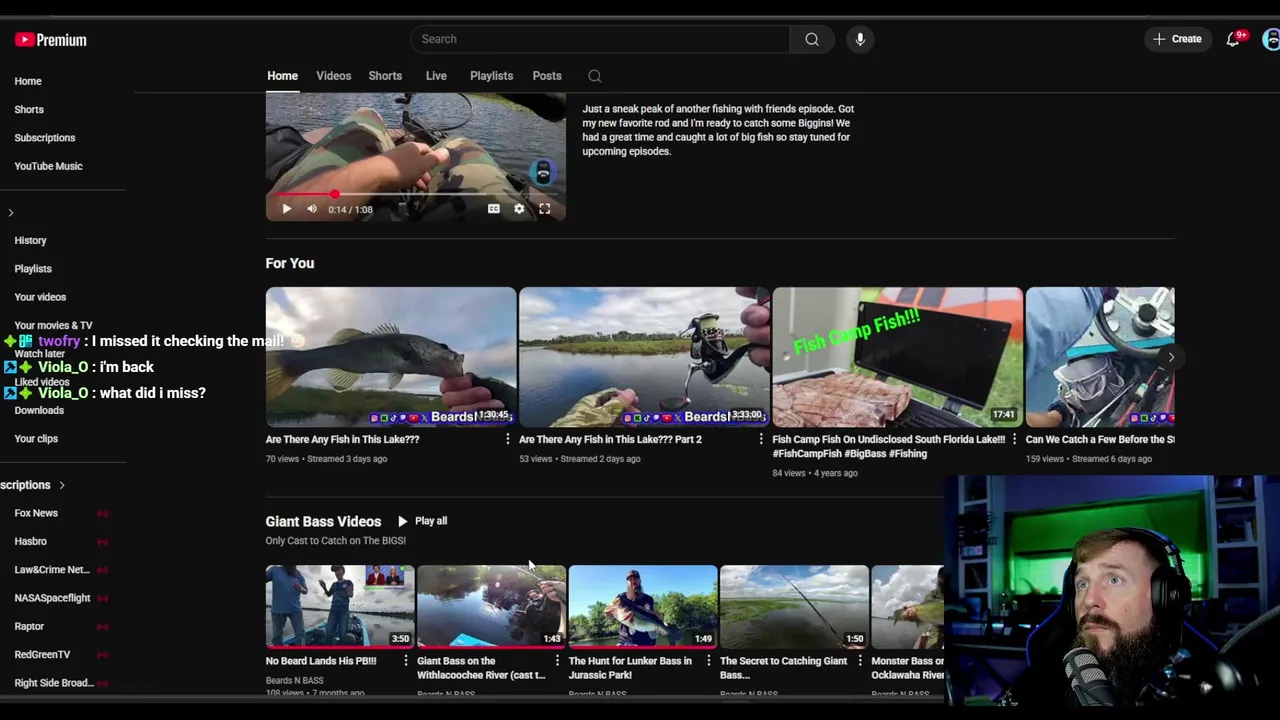
Task: Click the Create button
Action: tap(1177, 39)
